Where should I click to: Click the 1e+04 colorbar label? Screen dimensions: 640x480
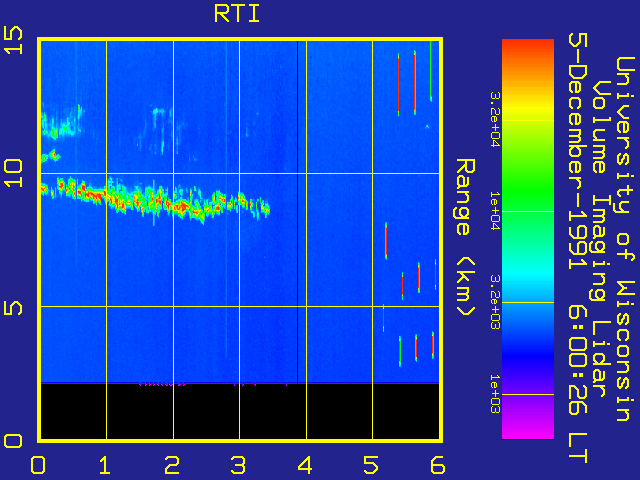click(495, 211)
